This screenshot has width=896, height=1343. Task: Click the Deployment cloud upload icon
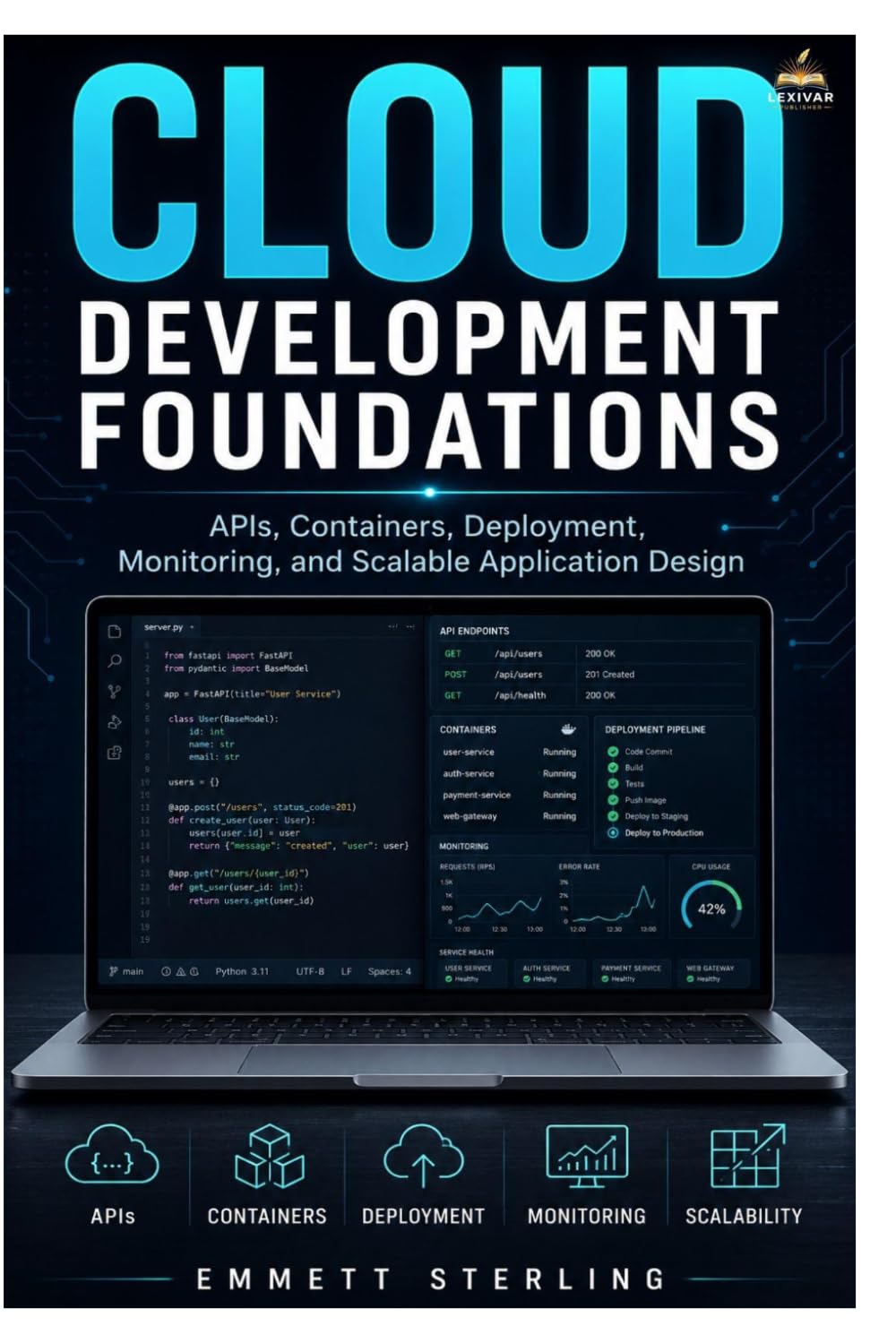point(423,1158)
